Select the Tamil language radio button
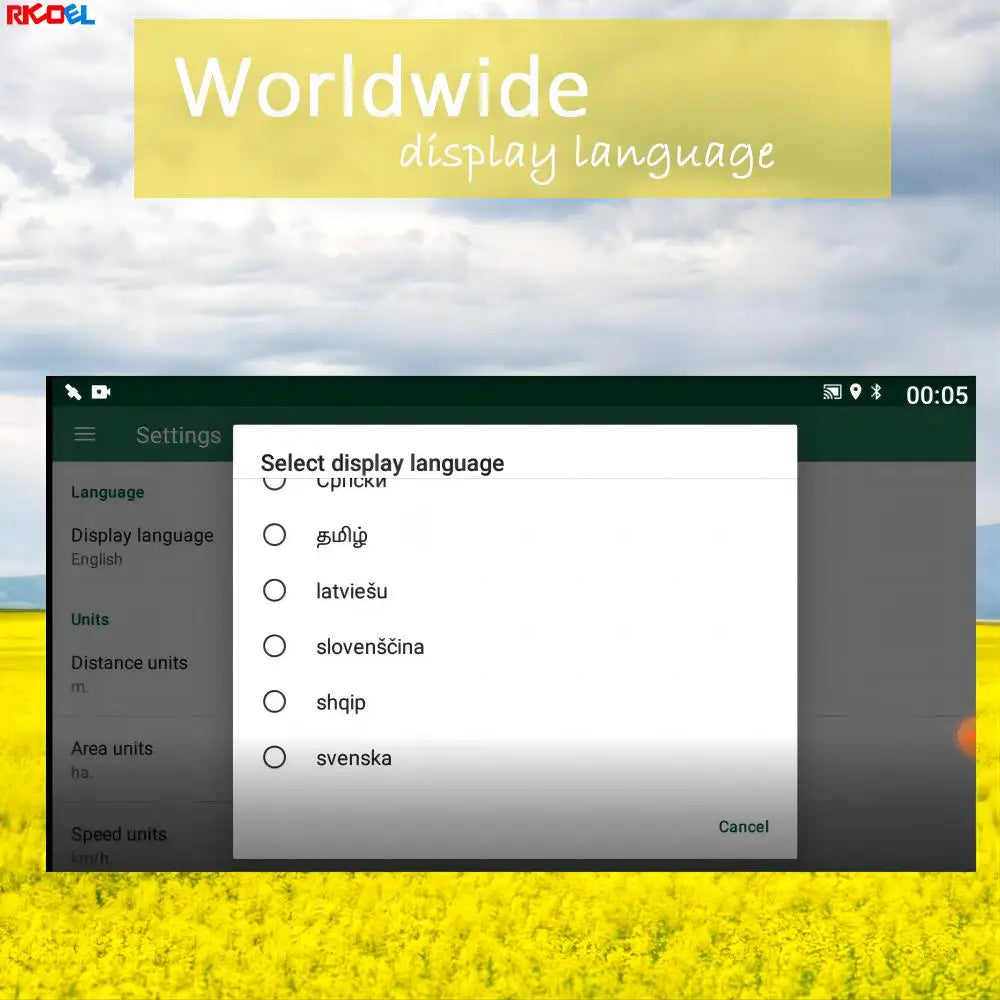This screenshot has width=1000, height=1000. 274,535
